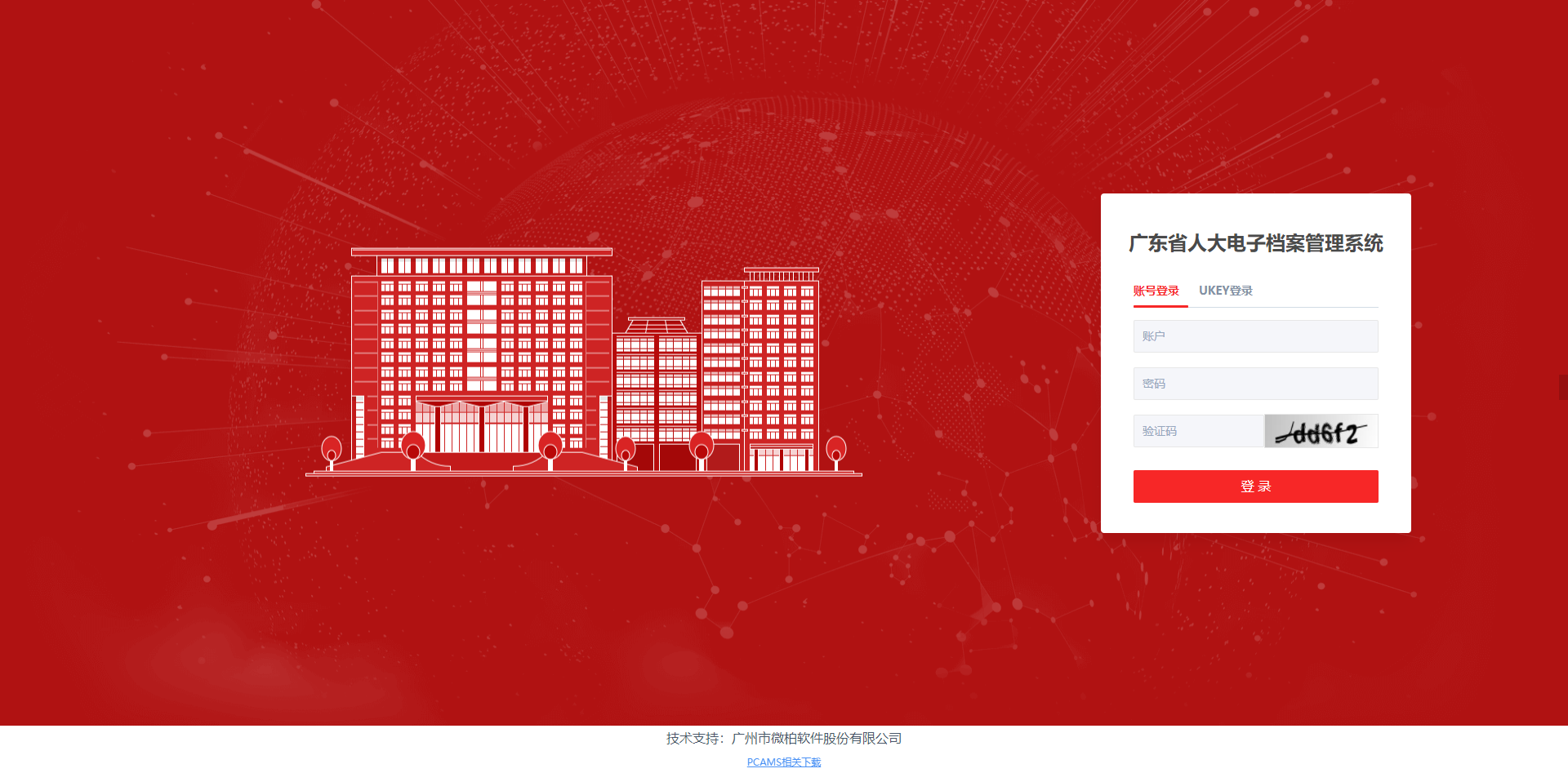Click the top-floor window row of main building
The width and height of the screenshot is (1568, 773).
(481, 265)
